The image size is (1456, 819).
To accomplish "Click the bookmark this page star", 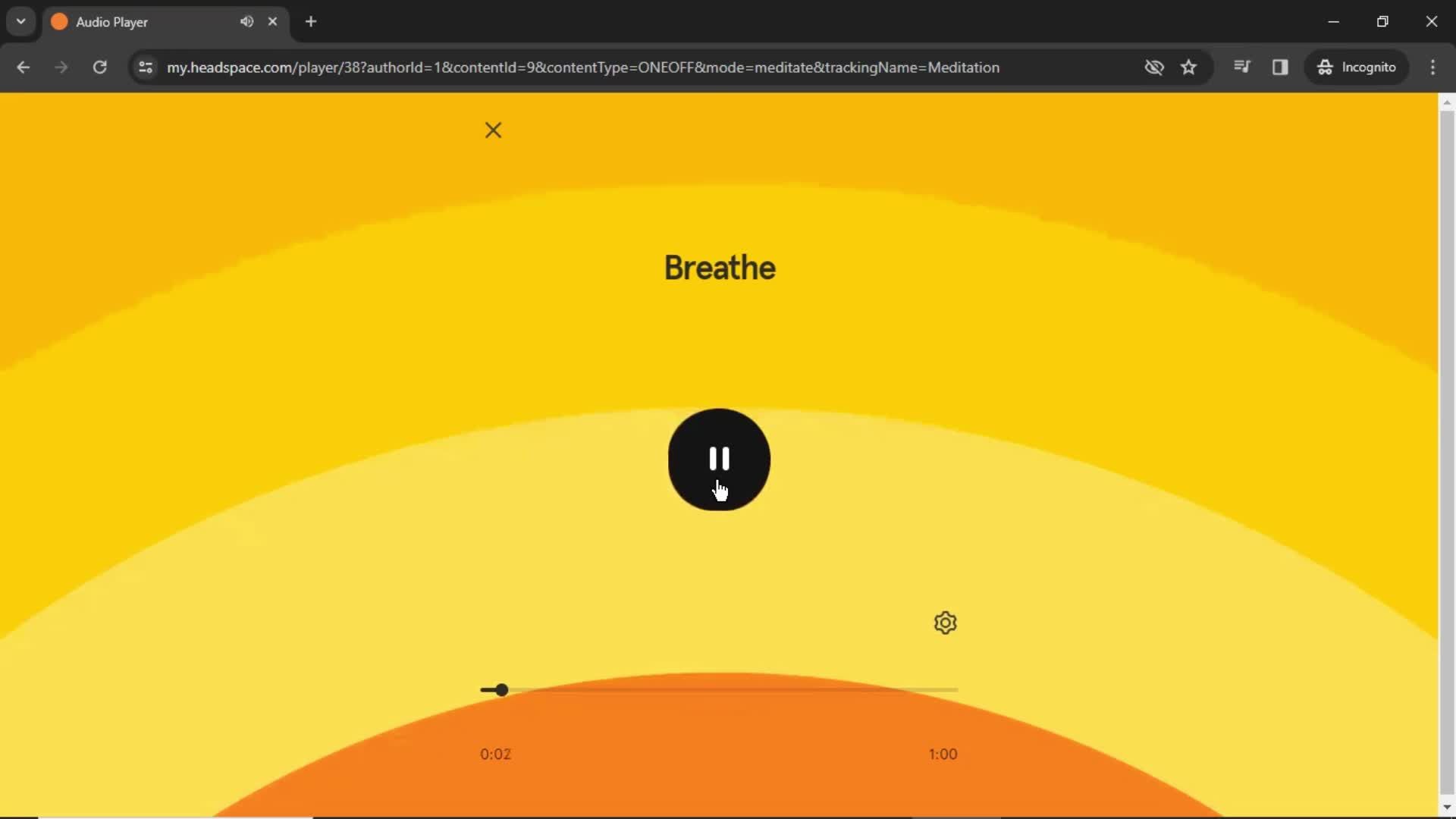I will [1189, 67].
